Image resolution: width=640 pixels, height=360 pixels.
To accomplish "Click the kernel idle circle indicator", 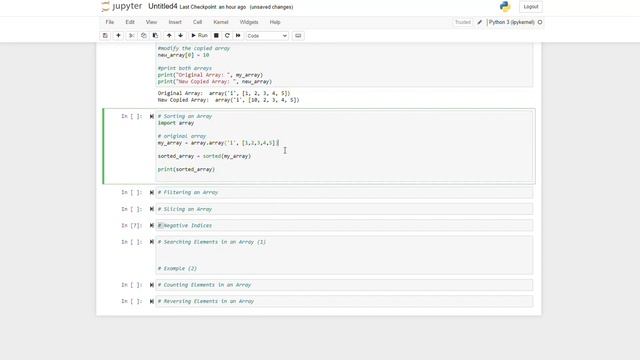I will click(x=540, y=22).
